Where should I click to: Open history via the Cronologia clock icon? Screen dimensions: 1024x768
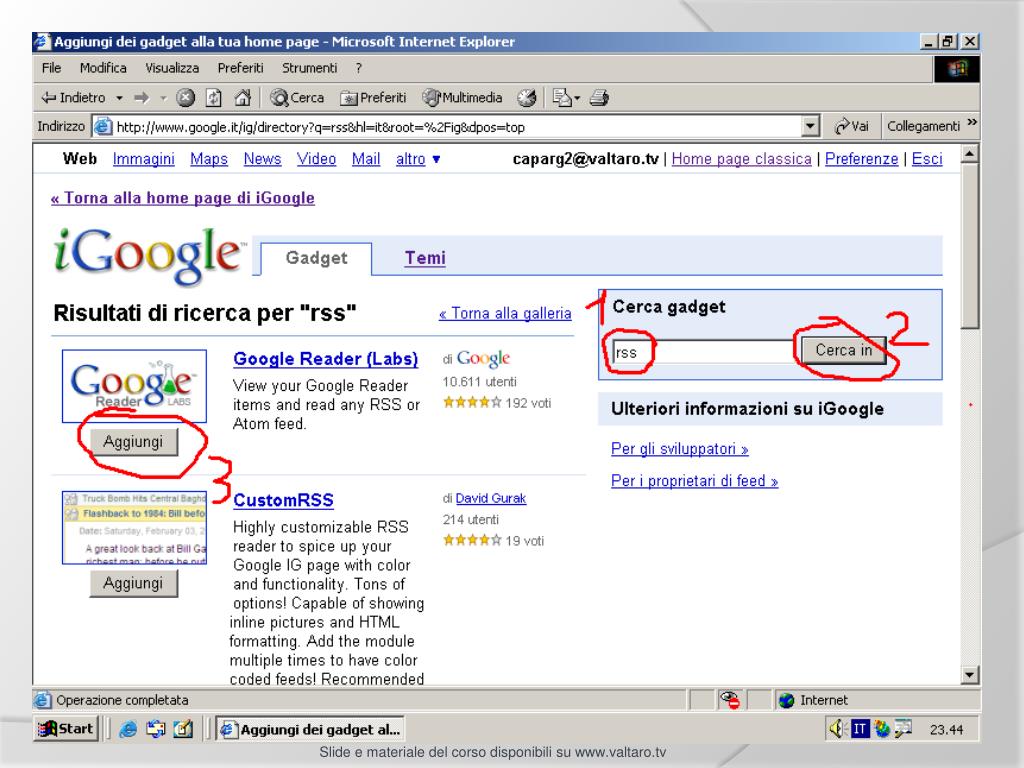[x=526, y=98]
